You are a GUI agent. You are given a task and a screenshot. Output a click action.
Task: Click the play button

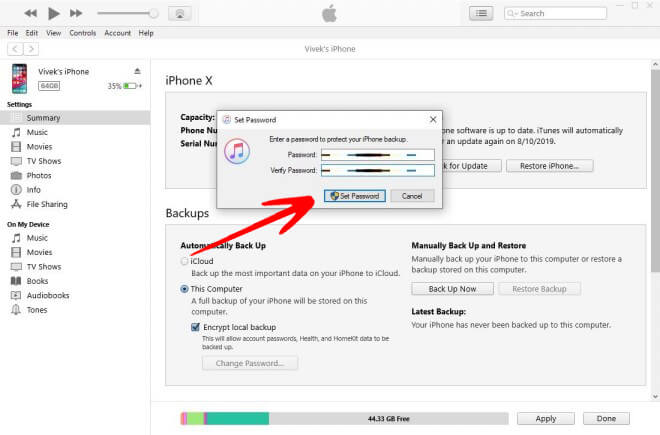[53, 13]
